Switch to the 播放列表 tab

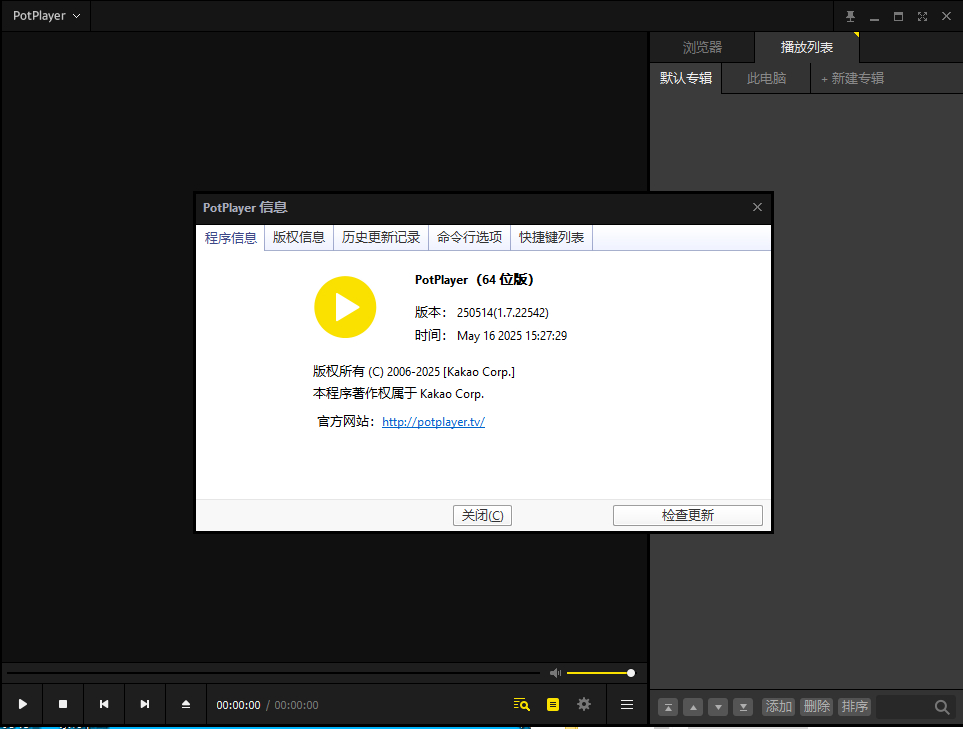pyautogui.click(x=806, y=47)
